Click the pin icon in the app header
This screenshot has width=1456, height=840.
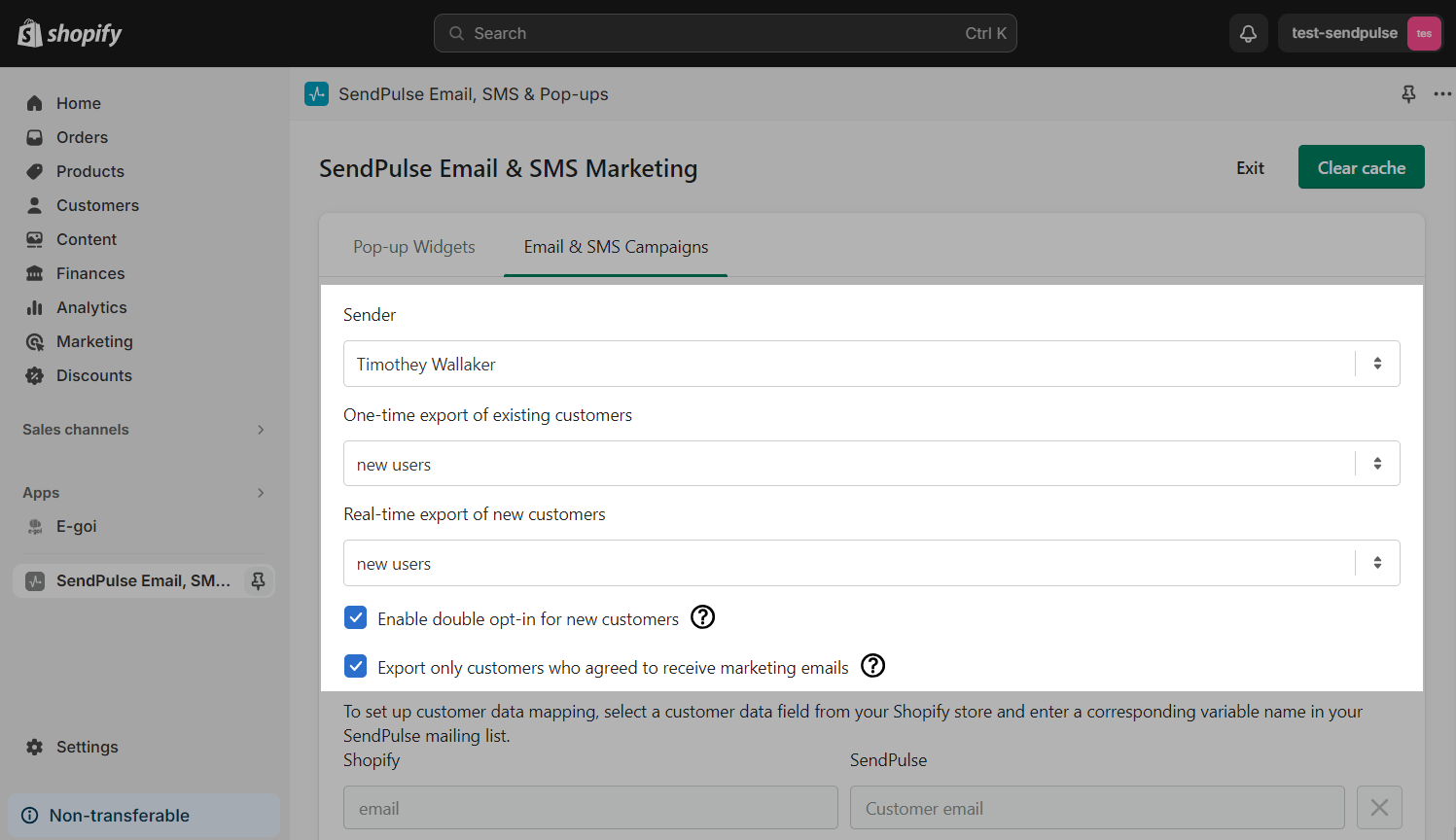pyautogui.click(x=1408, y=94)
